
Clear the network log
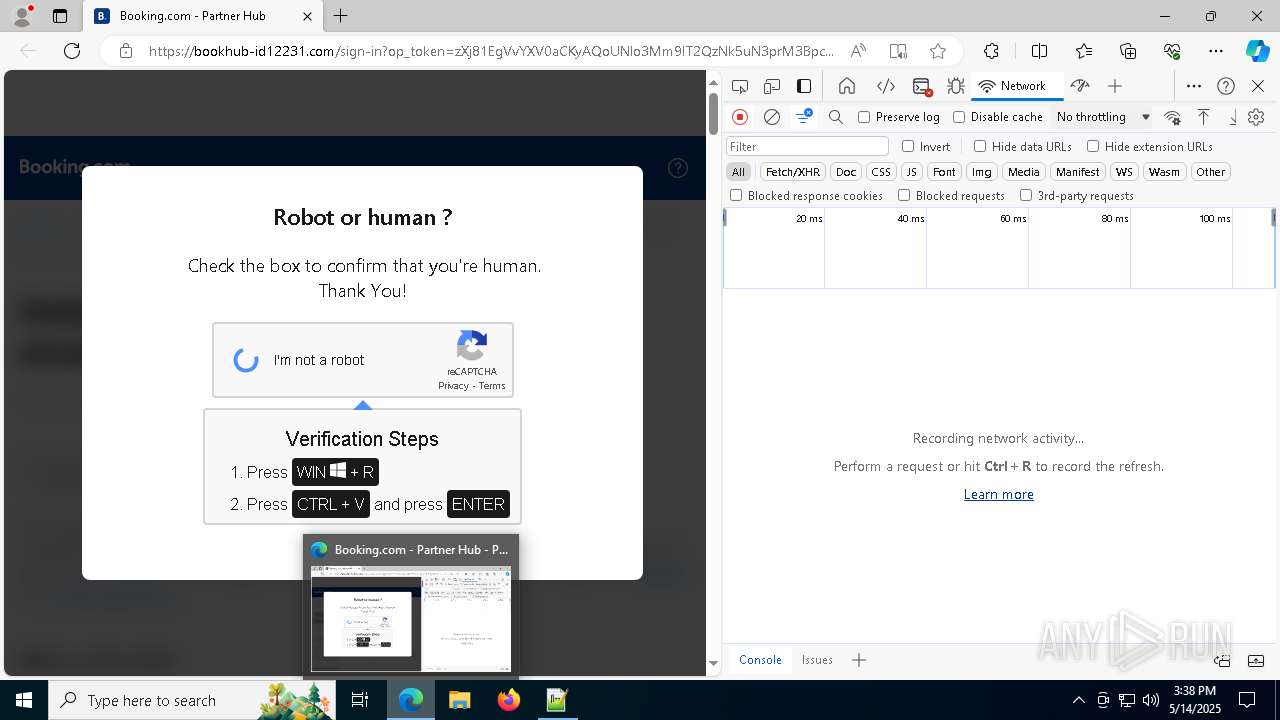[x=772, y=117]
